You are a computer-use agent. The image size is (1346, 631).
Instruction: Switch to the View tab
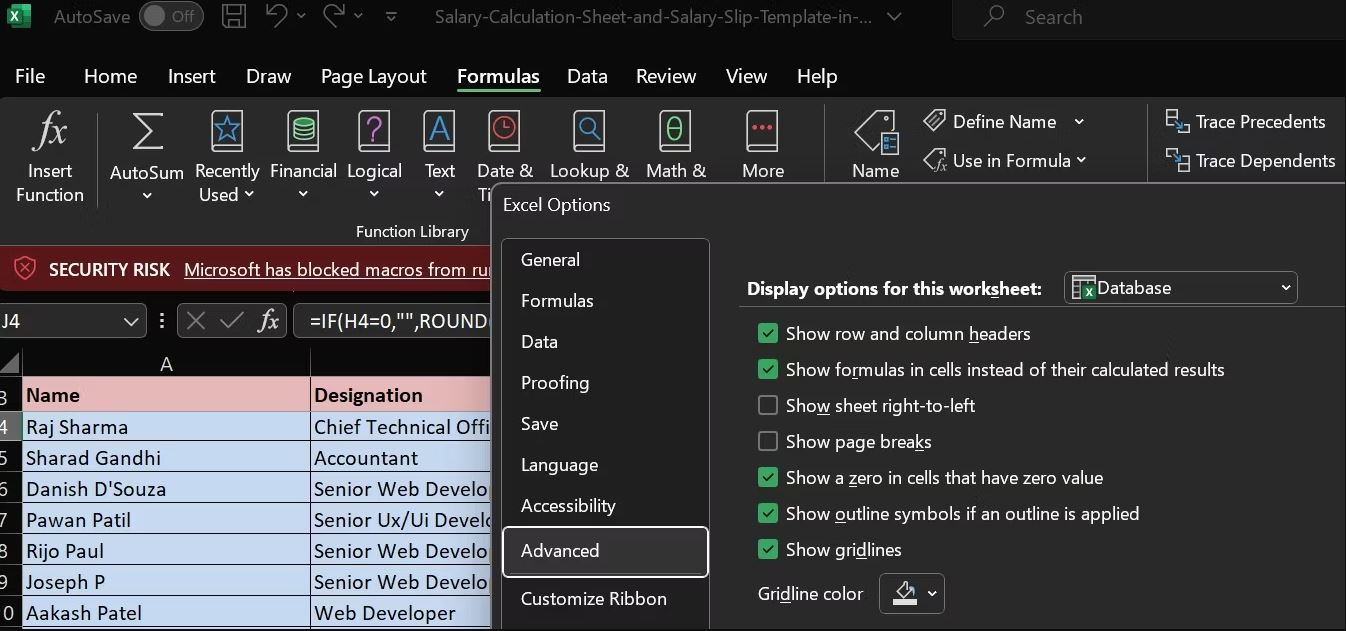coord(746,76)
